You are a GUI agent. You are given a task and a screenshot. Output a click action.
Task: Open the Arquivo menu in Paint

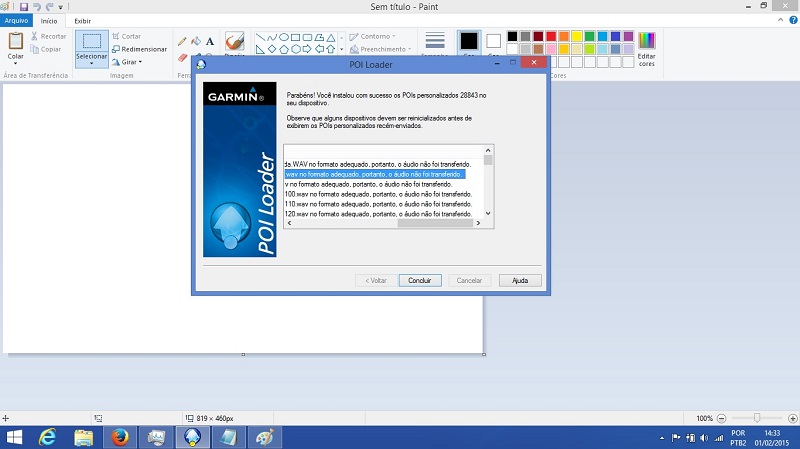(x=16, y=20)
